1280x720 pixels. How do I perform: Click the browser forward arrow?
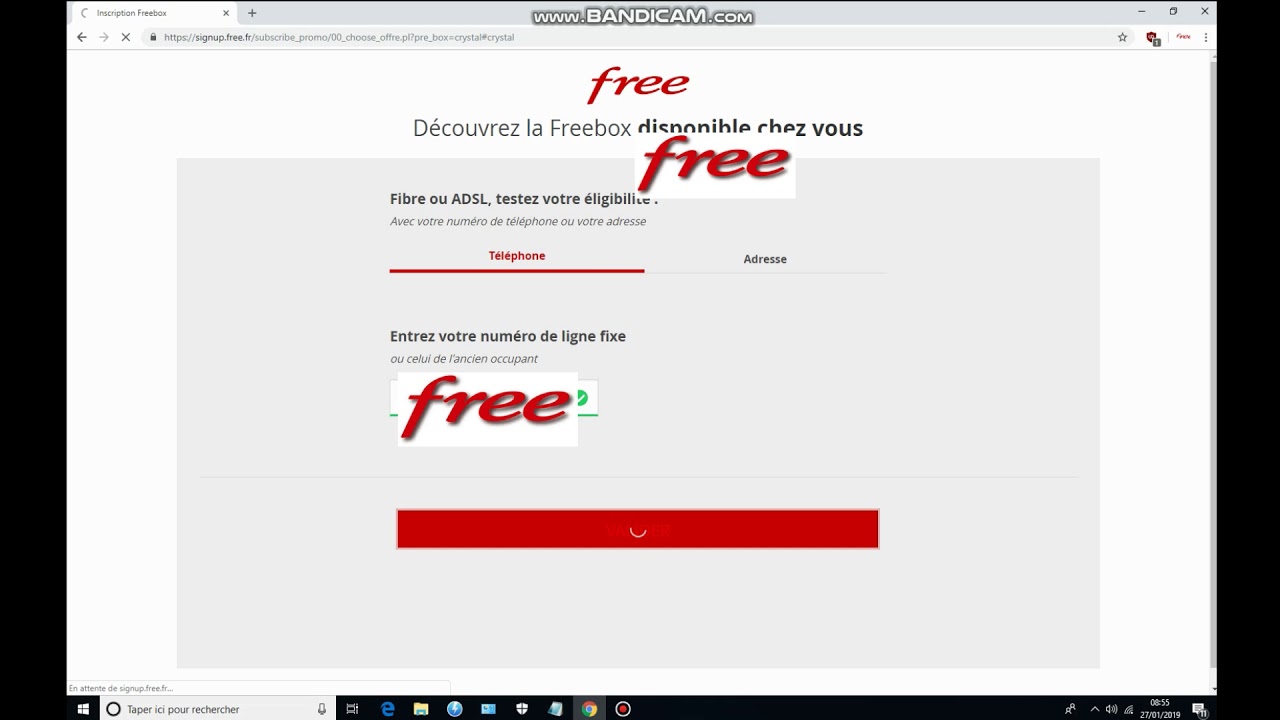point(103,37)
